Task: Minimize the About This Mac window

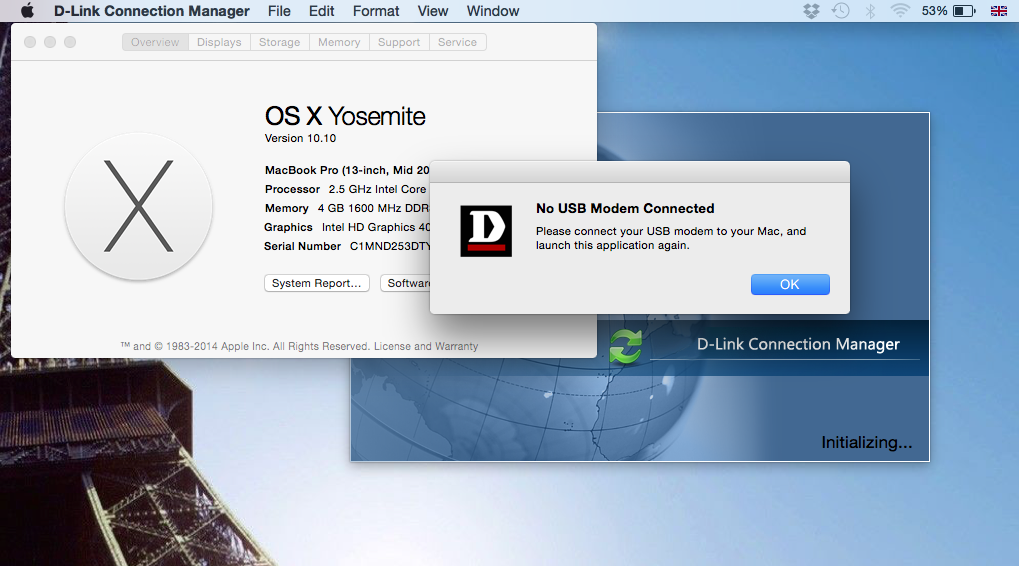Action: 50,42
